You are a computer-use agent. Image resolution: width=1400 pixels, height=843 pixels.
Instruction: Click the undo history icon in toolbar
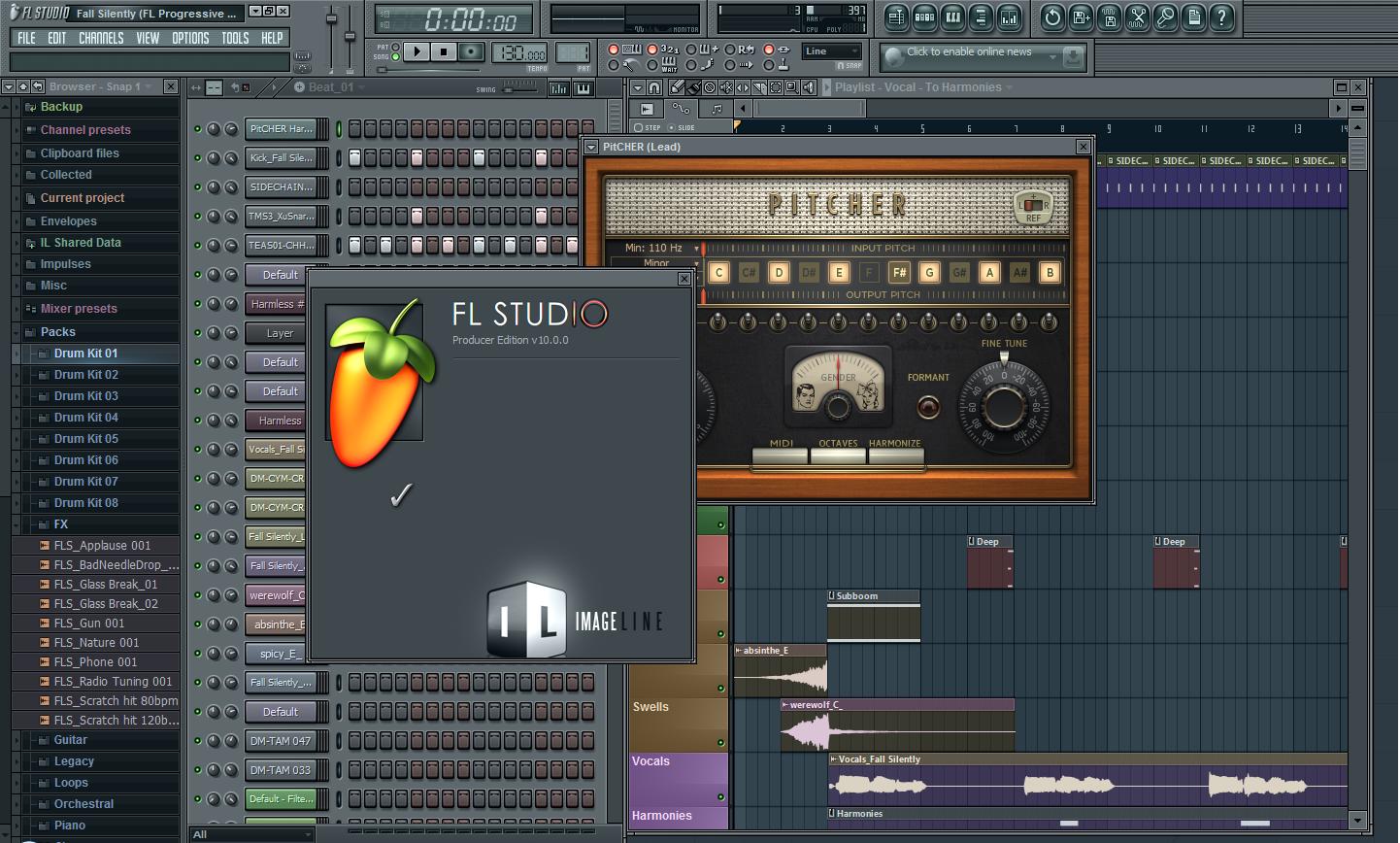pyautogui.click(x=1052, y=16)
